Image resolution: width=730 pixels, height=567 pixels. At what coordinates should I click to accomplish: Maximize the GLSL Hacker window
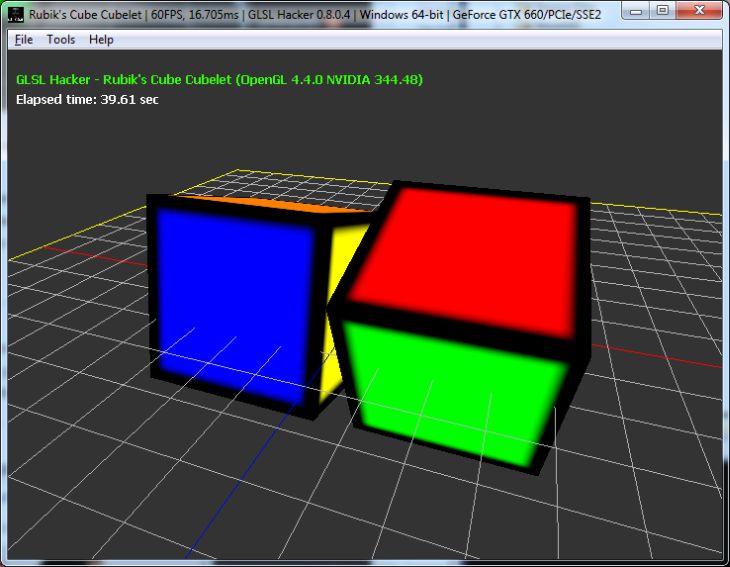663,10
